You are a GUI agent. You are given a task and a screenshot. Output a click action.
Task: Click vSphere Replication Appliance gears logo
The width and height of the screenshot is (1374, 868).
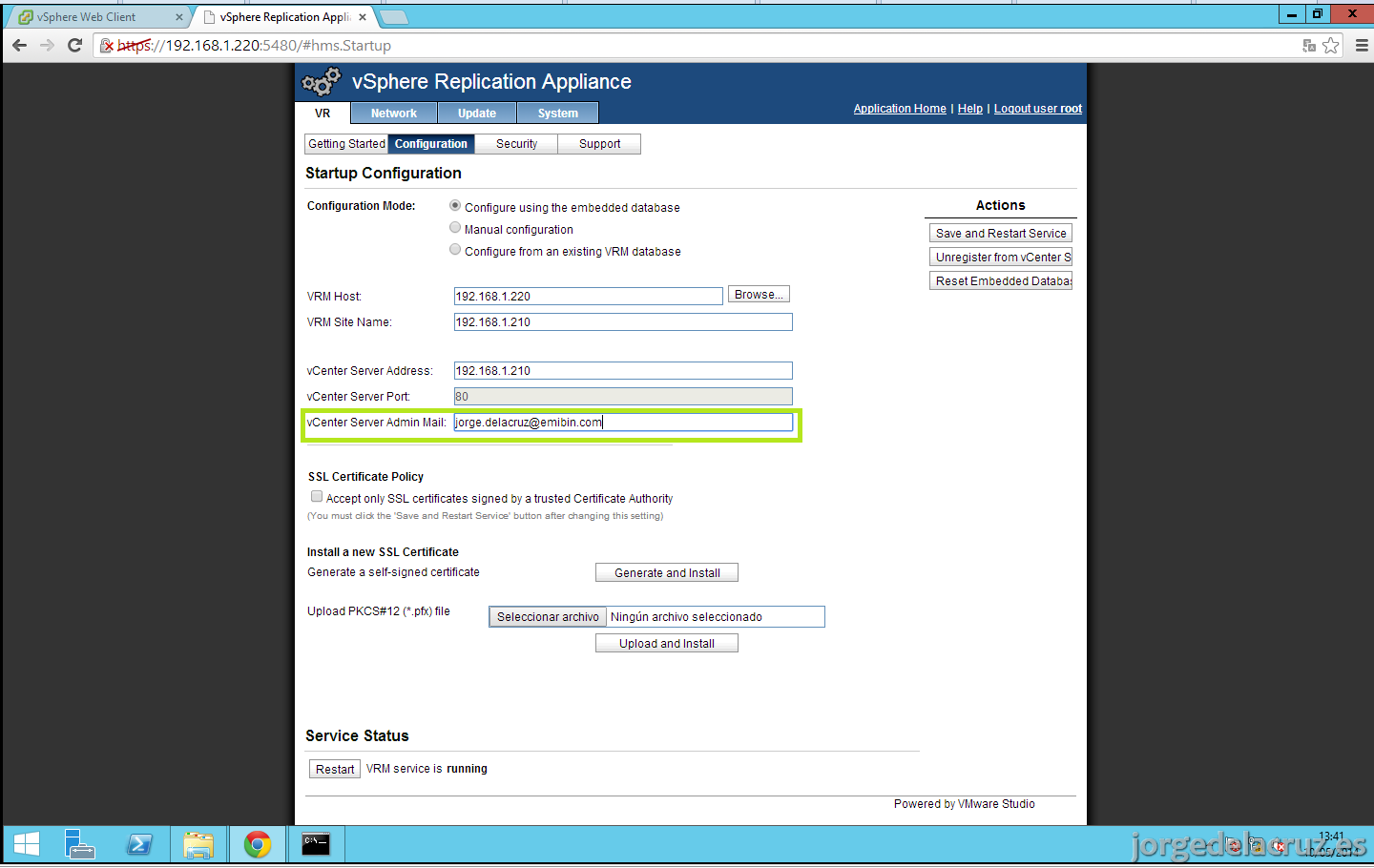pyautogui.click(x=321, y=82)
